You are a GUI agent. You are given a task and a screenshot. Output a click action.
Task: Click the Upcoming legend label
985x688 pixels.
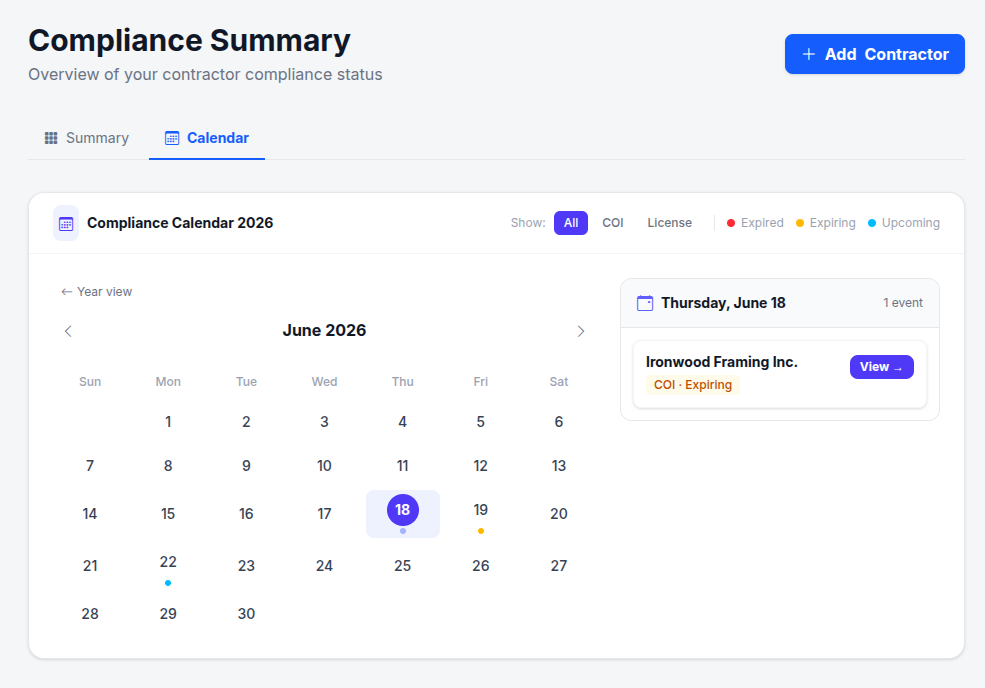(x=910, y=223)
